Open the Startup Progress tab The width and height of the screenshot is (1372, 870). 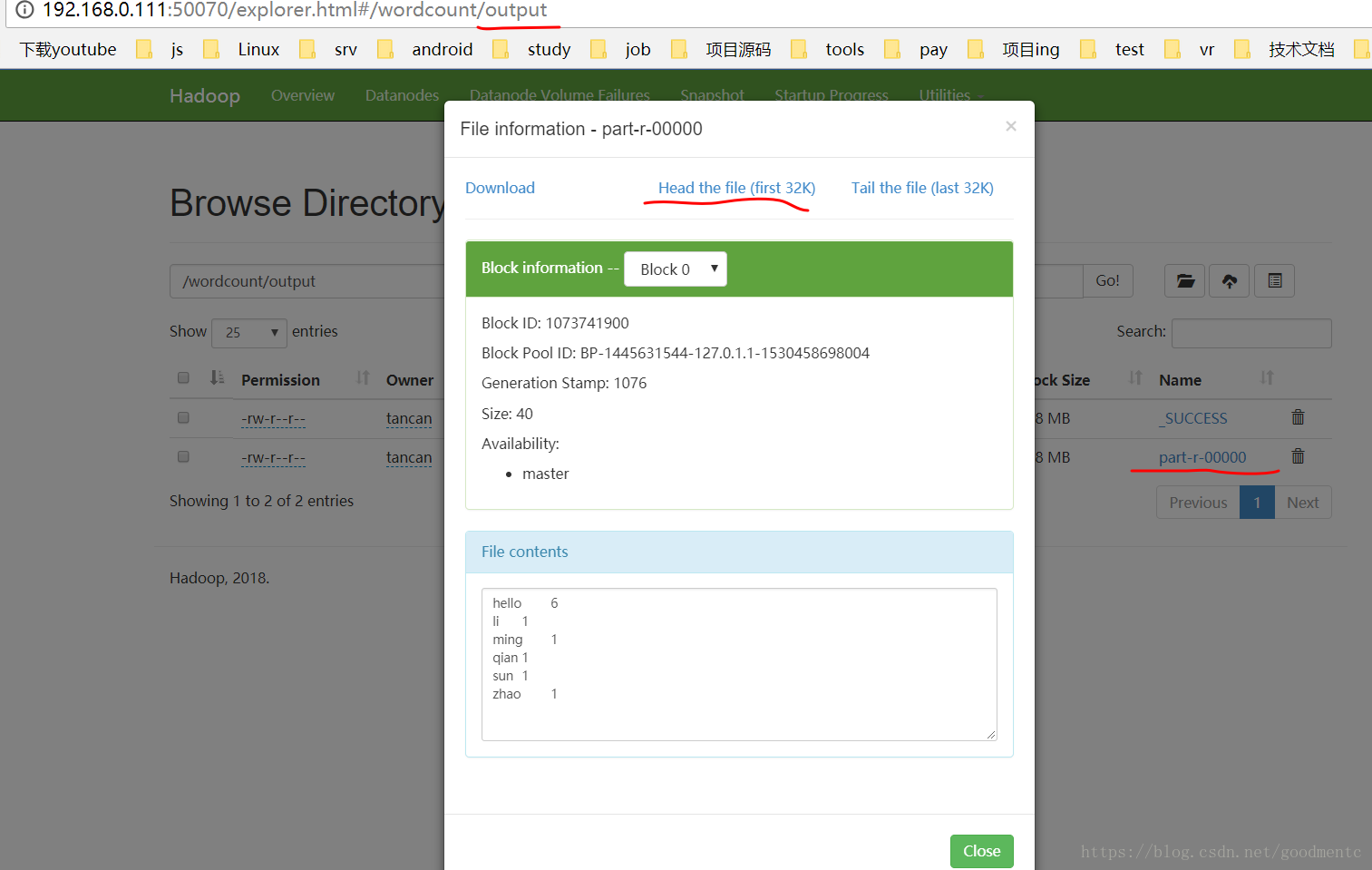tap(832, 95)
